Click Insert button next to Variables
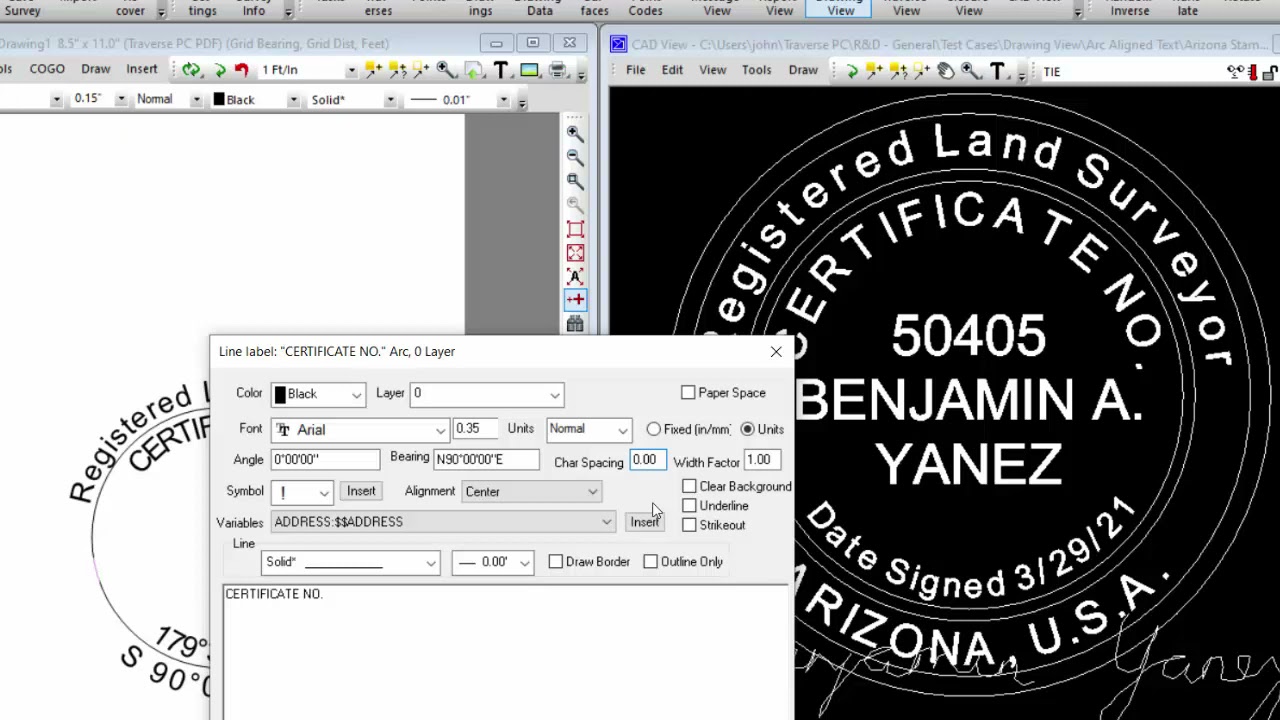This screenshot has width=1280, height=720. pos(644,522)
